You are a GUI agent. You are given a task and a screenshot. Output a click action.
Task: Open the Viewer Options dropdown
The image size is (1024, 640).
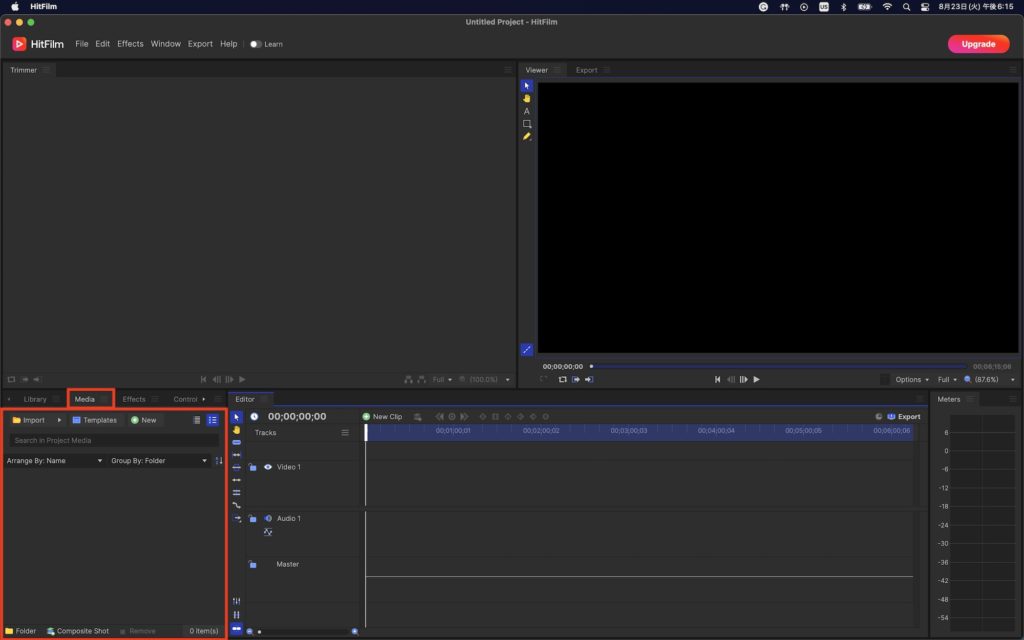click(x=912, y=380)
